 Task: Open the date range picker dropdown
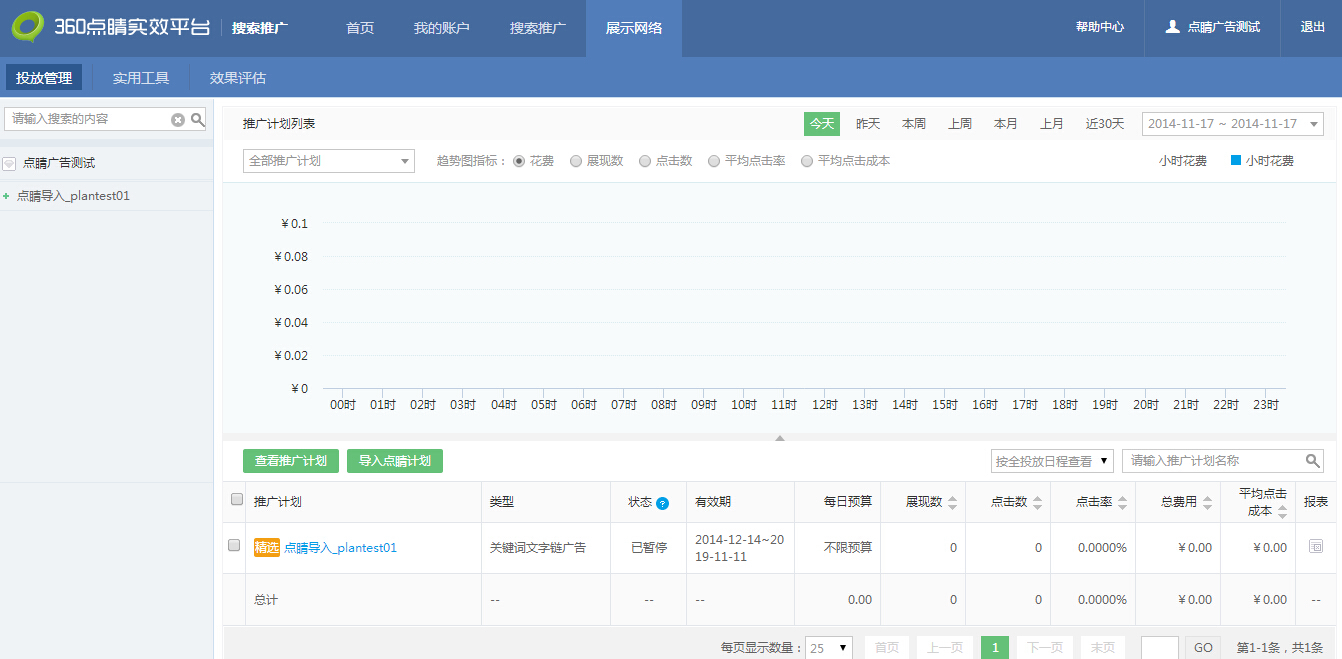coord(1232,124)
